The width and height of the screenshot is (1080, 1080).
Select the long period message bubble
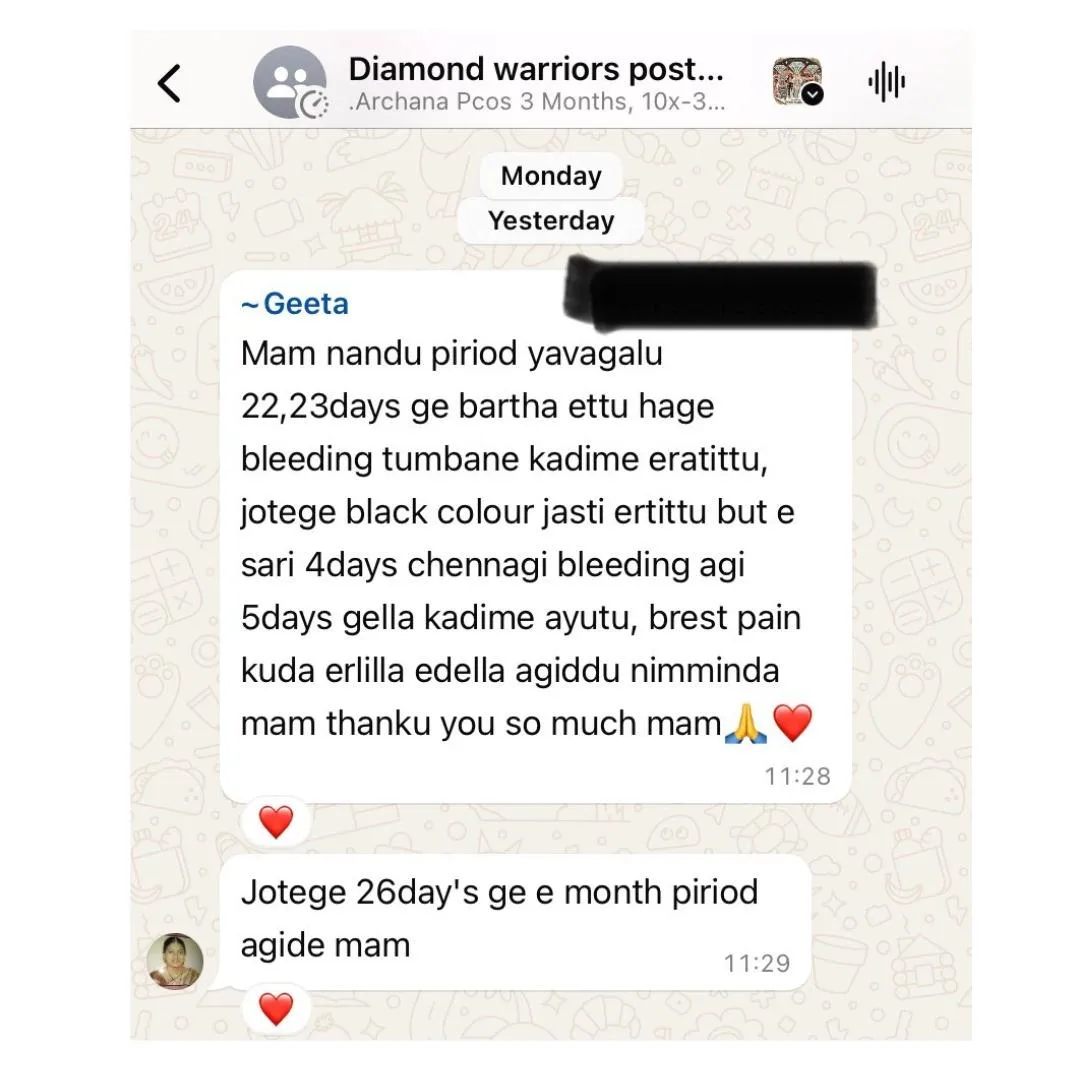(536, 537)
